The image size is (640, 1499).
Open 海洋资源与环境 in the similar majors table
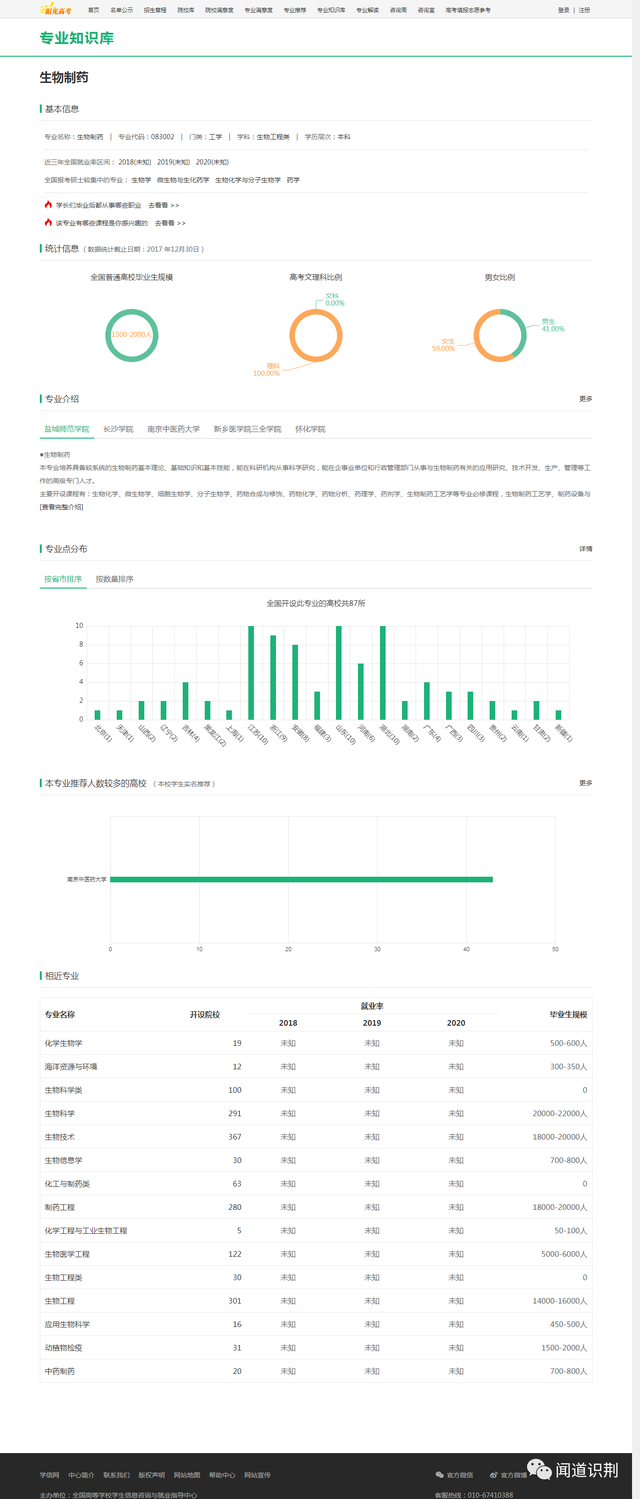pos(70,1067)
